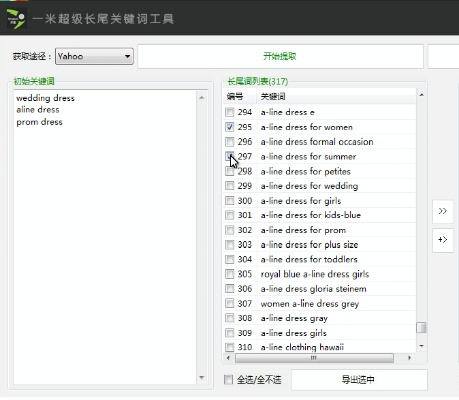
Task: Click the 'prom dress' line in initial keywords
Action: (x=39, y=122)
